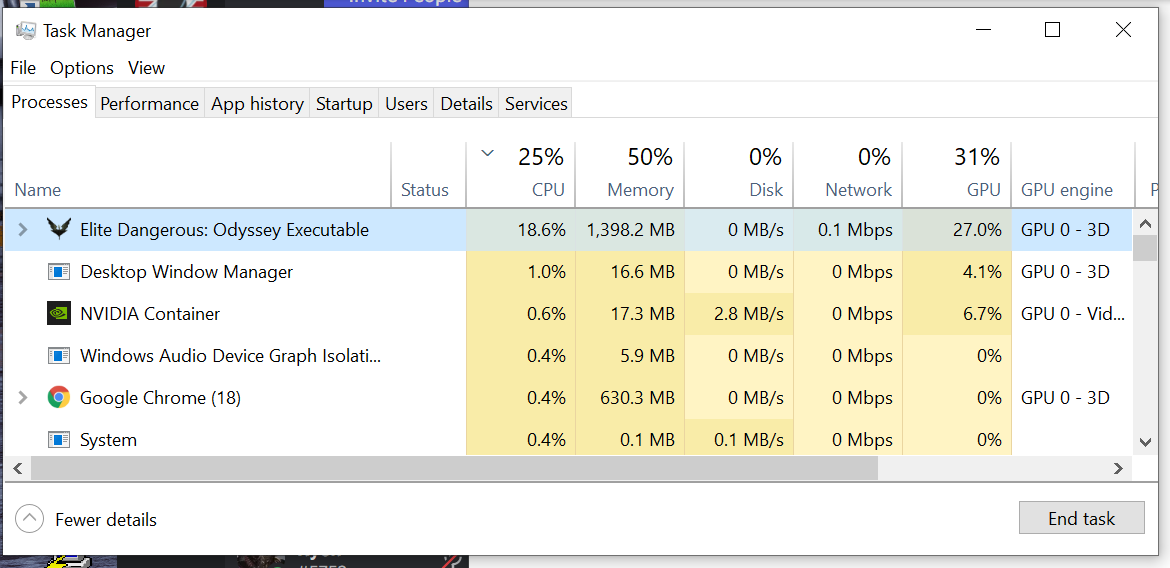
Task: Click the GPU 0 - Vid... engine cell
Action: (1072, 313)
